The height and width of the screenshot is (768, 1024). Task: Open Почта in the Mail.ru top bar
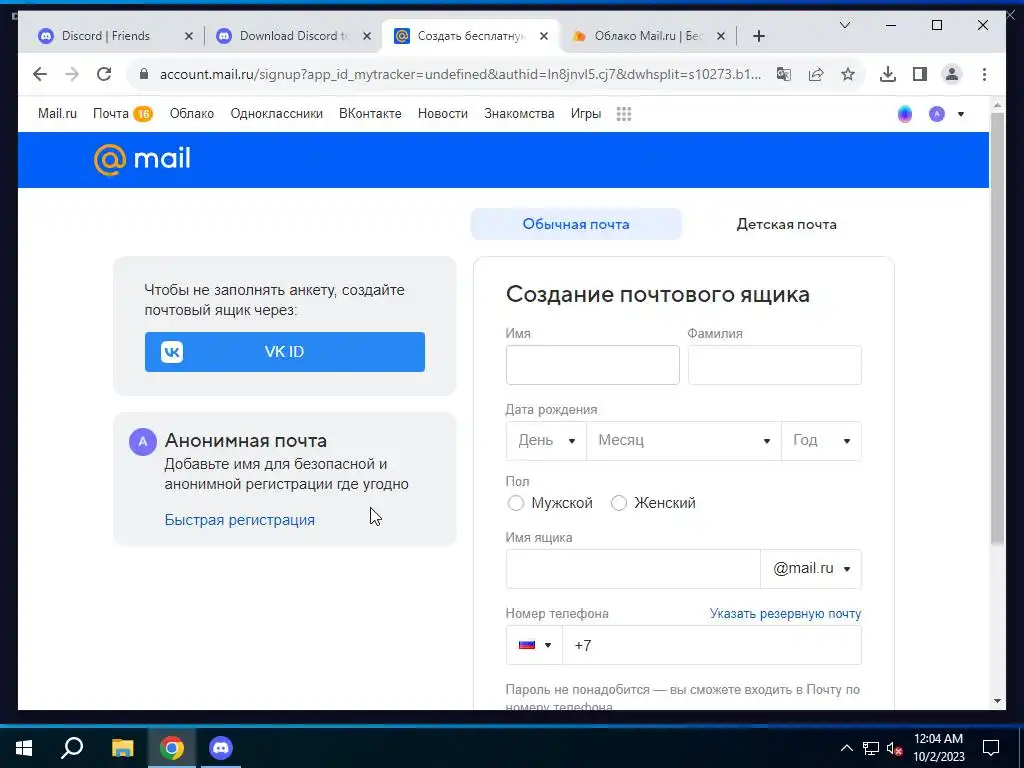(122, 114)
